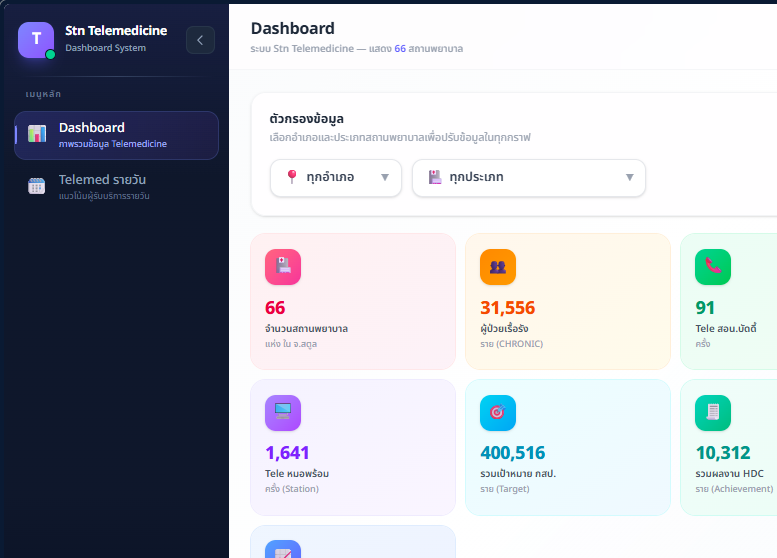Viewport: 777px width, 558px height.
Task: Click the ราย (CHRONIC) caption
Action: point(511,344)
